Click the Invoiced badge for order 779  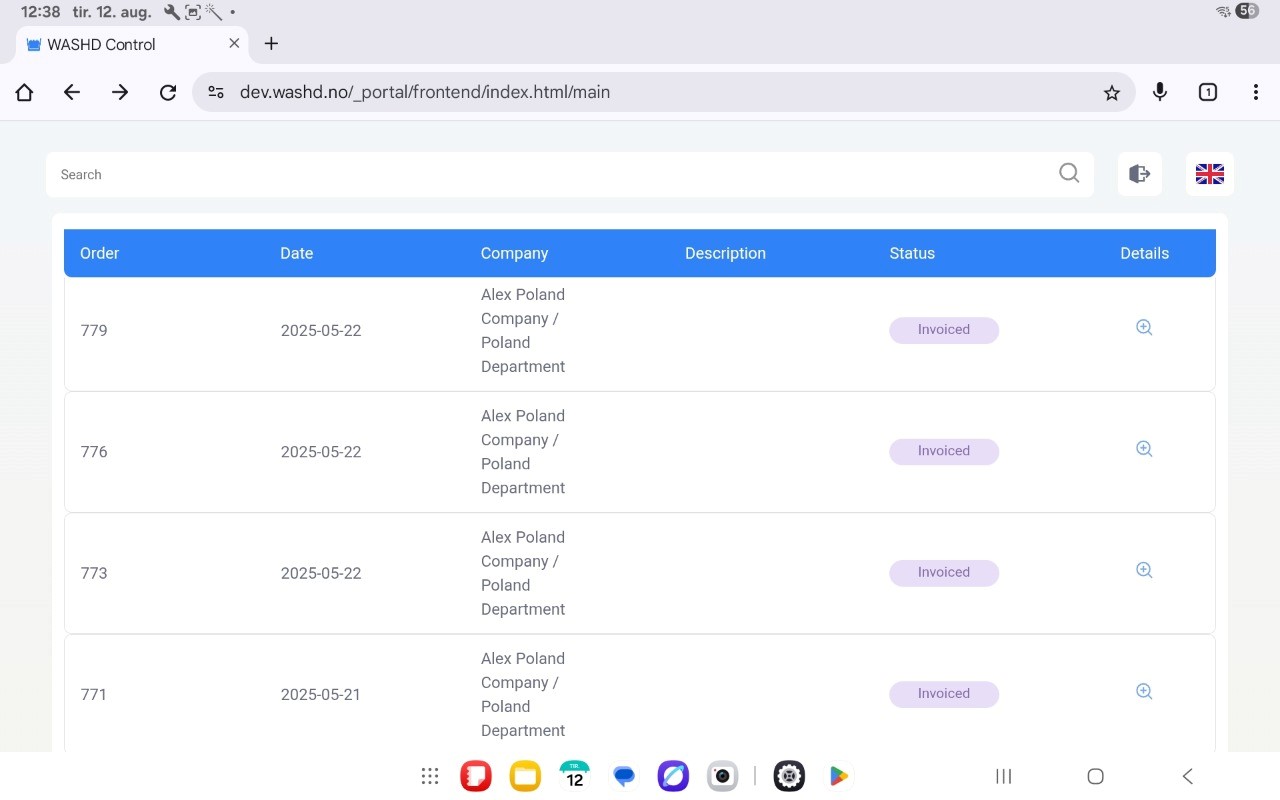coord(943,330)
